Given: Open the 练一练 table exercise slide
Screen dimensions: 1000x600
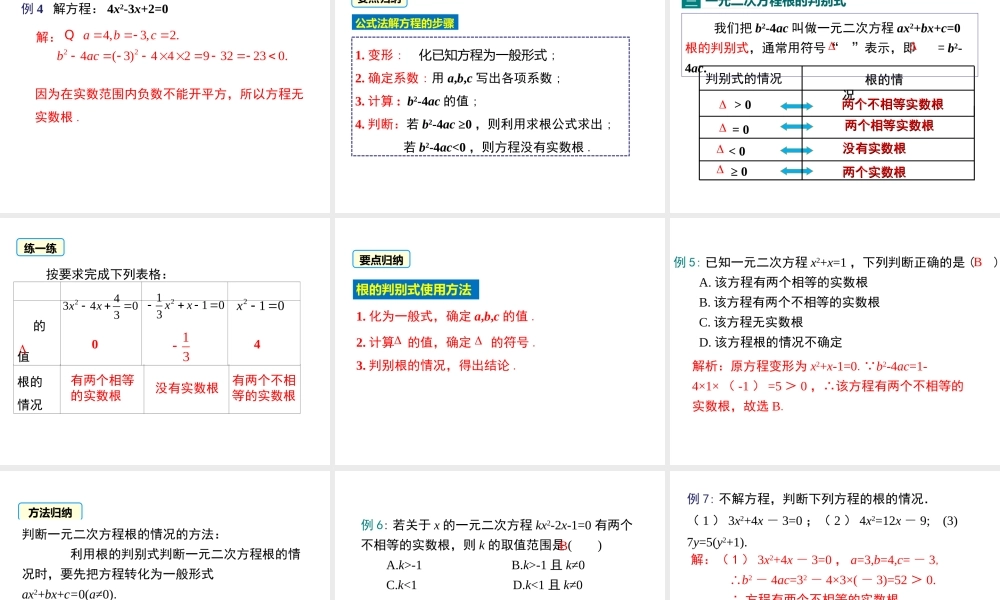Looking at the screenshot, I should (165, 342).
